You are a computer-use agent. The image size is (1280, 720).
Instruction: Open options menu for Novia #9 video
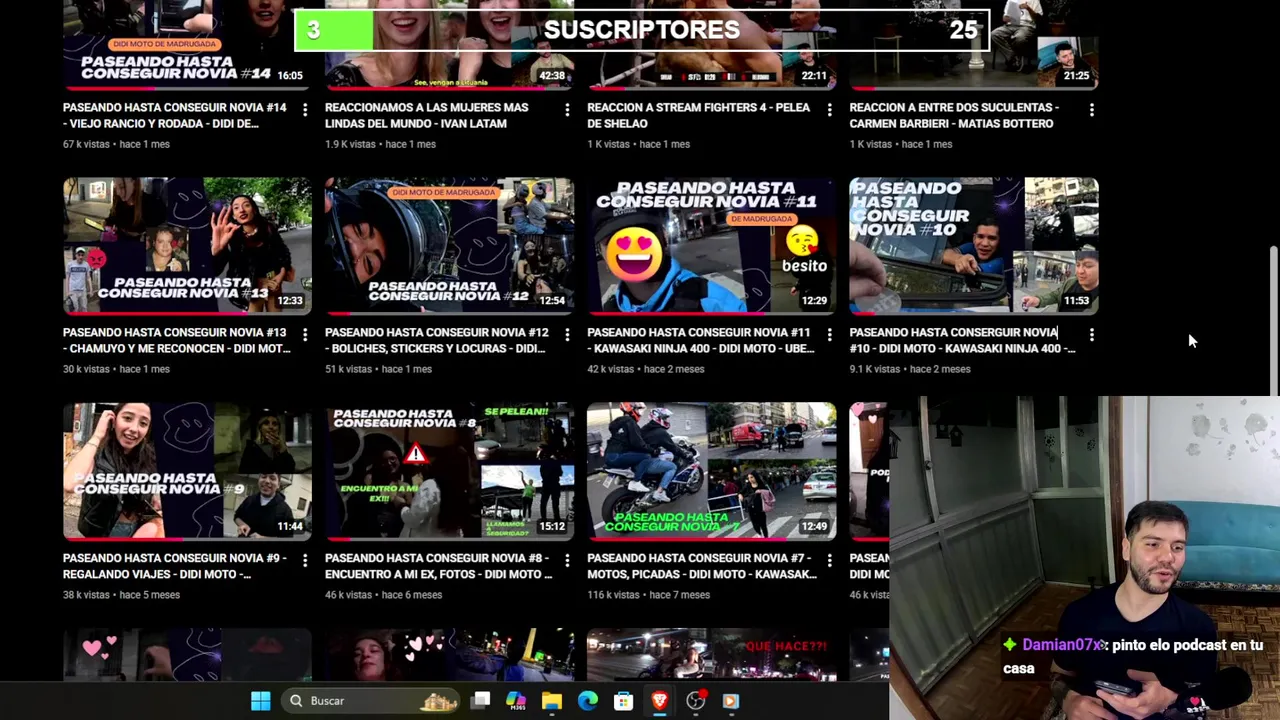[305, 560]
